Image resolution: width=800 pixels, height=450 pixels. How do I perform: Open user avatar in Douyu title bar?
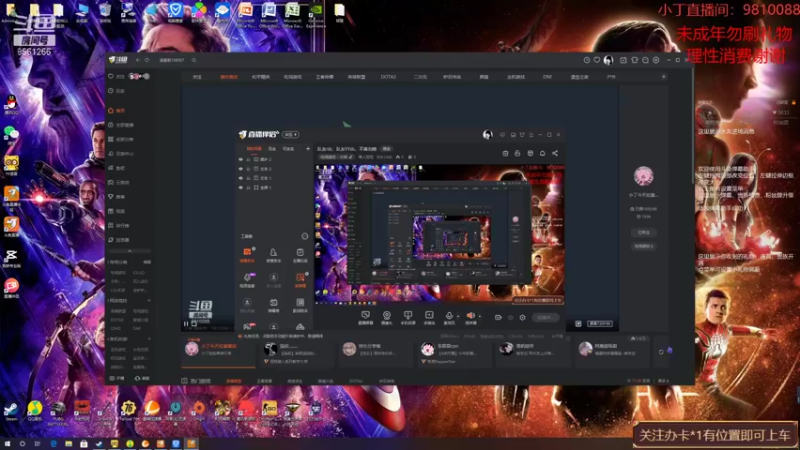point(608,60)
